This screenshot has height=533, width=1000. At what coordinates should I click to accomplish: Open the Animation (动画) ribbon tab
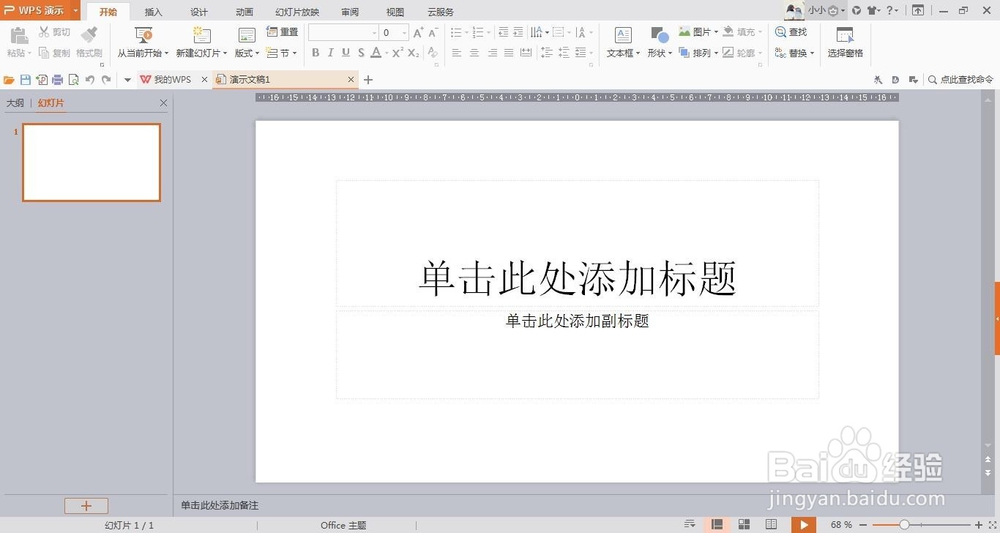[x=244, y=11]
